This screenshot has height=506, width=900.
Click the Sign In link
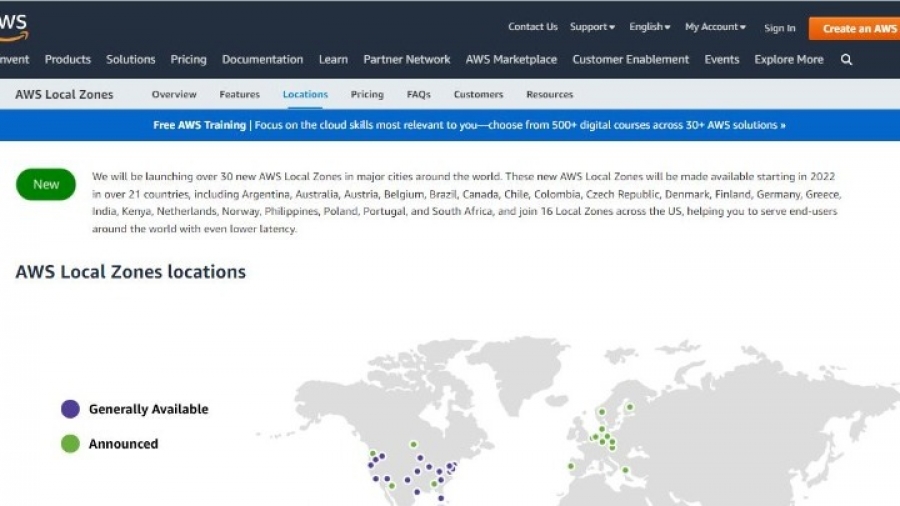[x=780, y=29]
